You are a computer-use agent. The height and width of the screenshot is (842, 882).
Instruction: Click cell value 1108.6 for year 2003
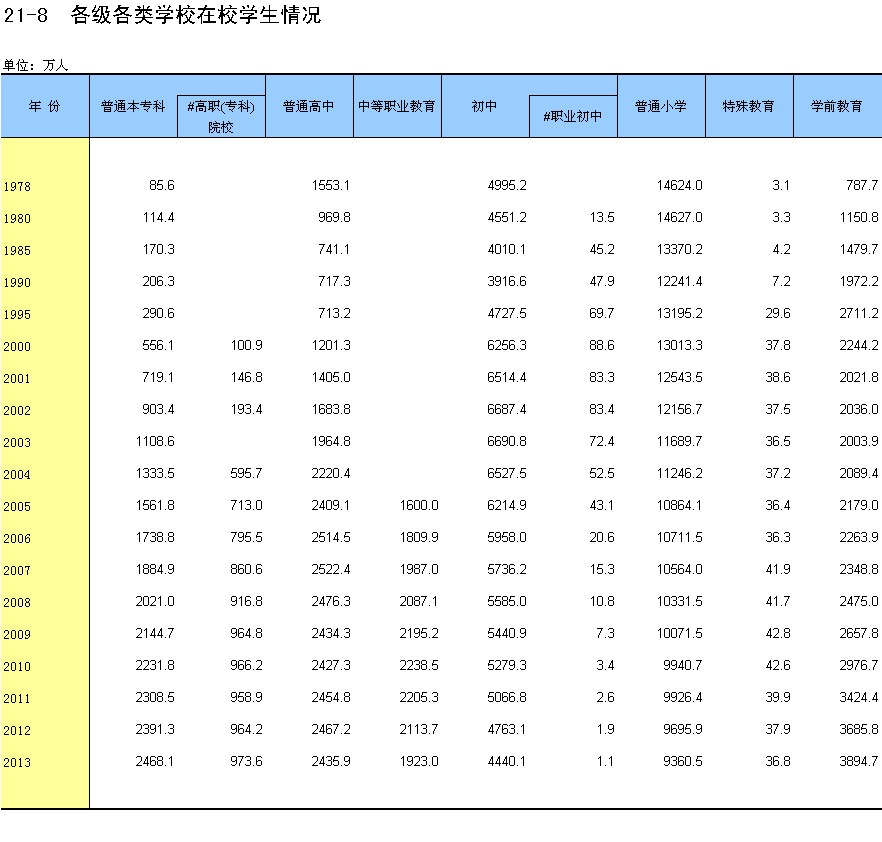tap(155, 441)
